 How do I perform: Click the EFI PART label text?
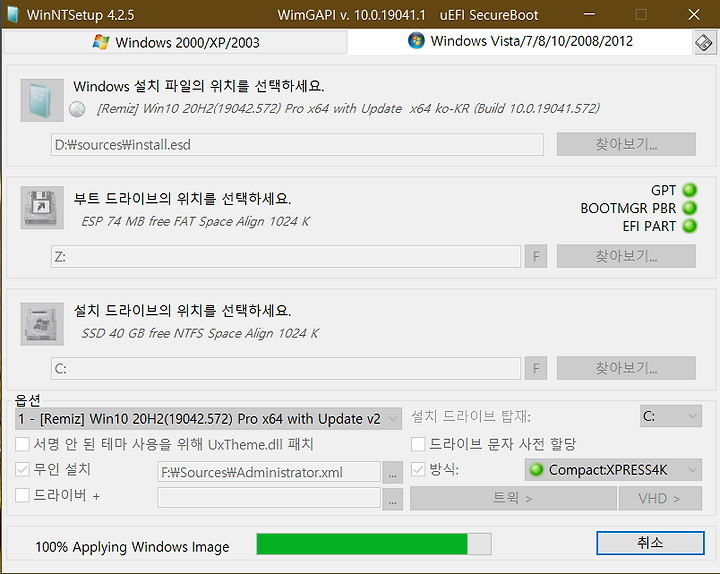[x=649, y=226]
